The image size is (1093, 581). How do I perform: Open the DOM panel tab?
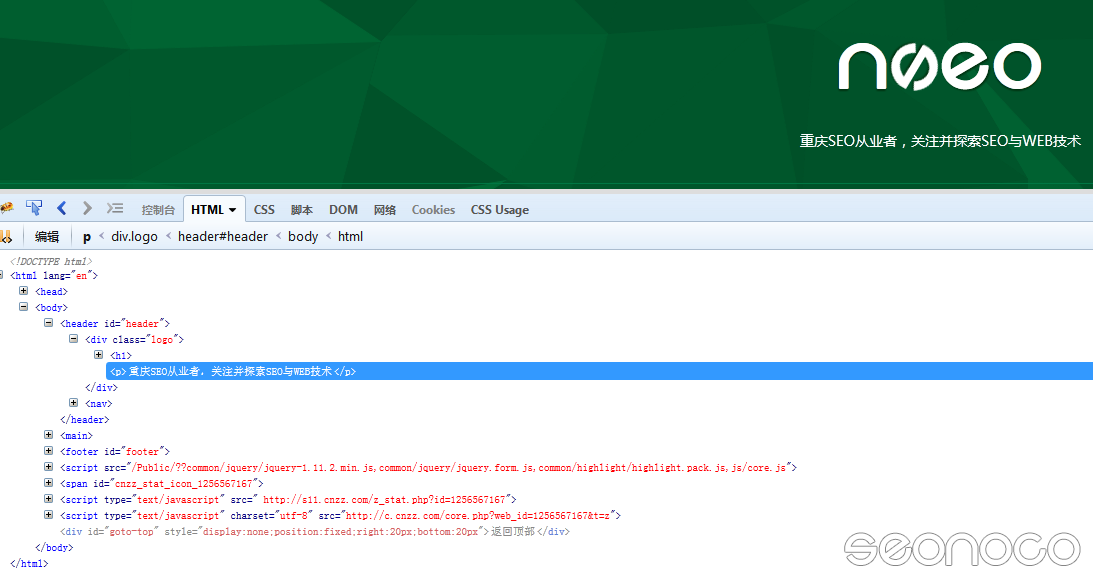343,210
